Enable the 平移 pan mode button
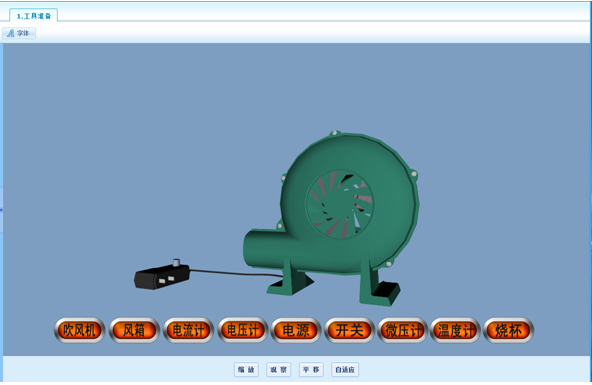This screenshot has height=385, width=592. point(311,370)
